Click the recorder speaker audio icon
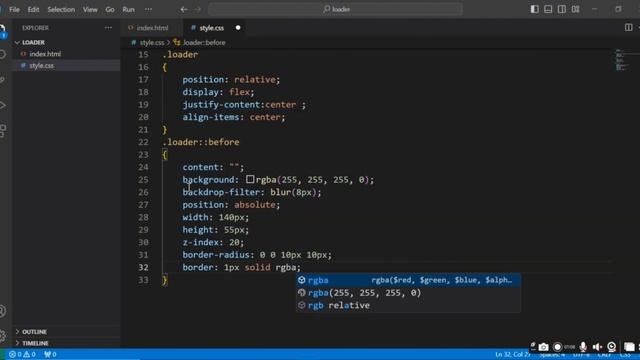Screen dimensions: 640x360 tap(597, 347)
